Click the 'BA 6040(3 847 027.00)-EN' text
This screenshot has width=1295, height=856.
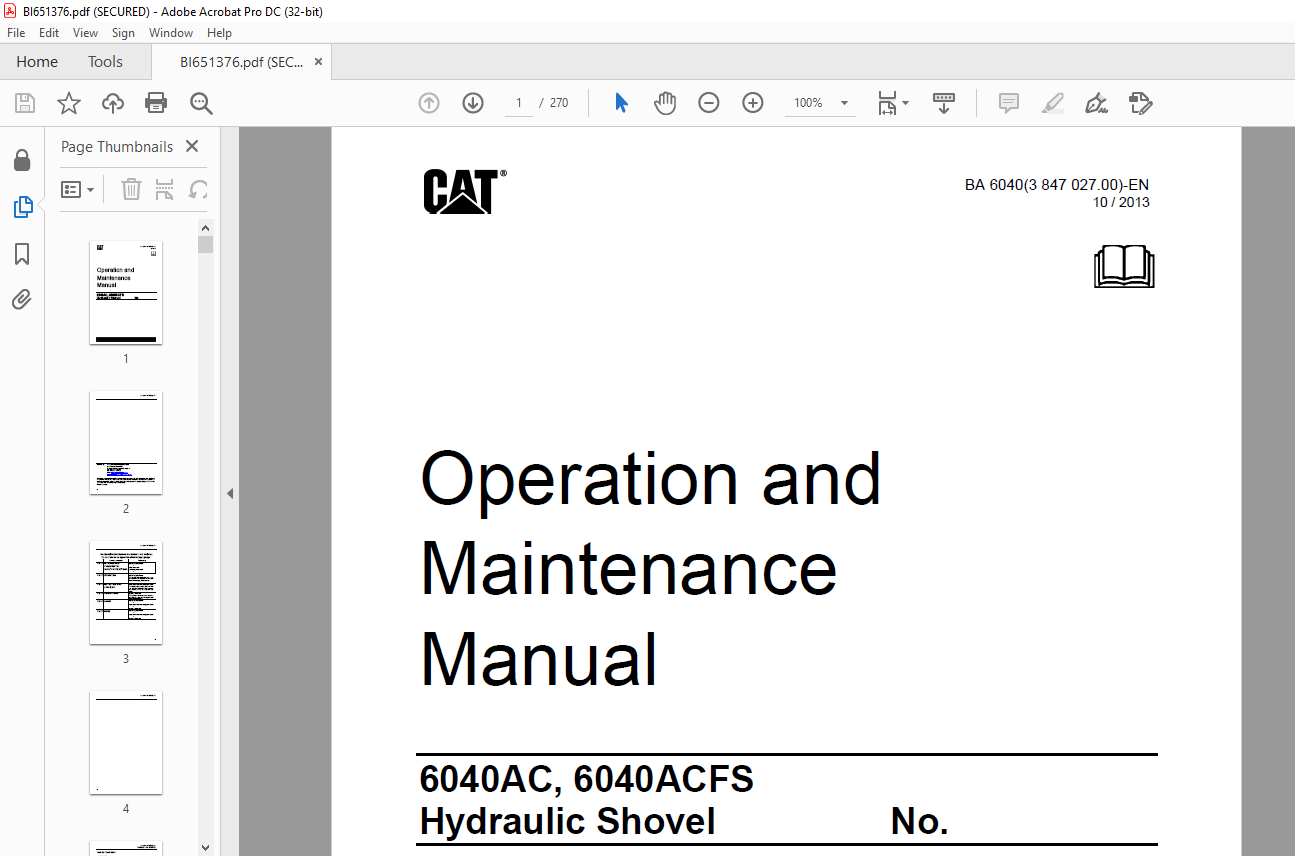[1057, 185]
